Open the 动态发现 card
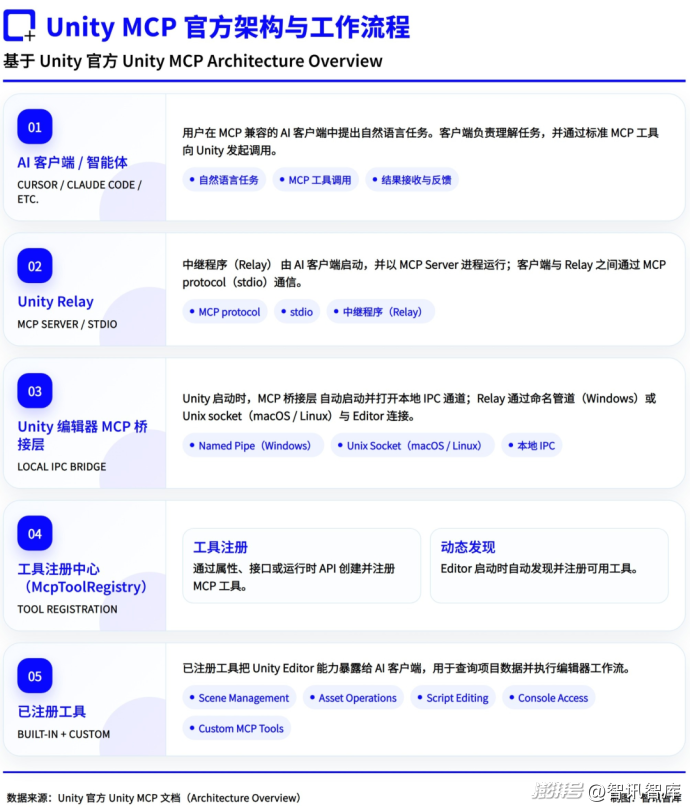The image size is (690, 812). click(549, 566)
